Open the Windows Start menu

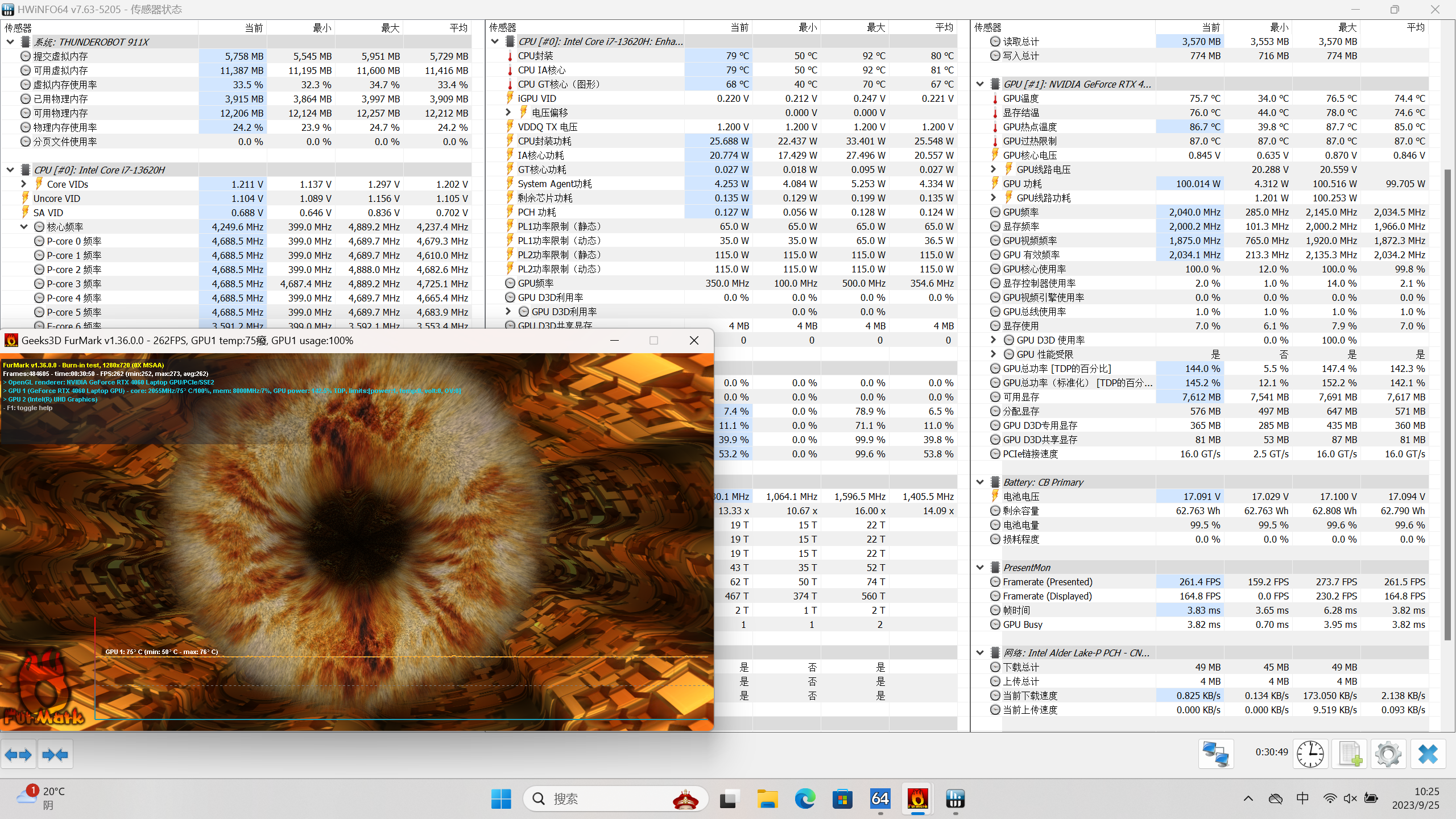pyautogui.click(x=501, y=799)
